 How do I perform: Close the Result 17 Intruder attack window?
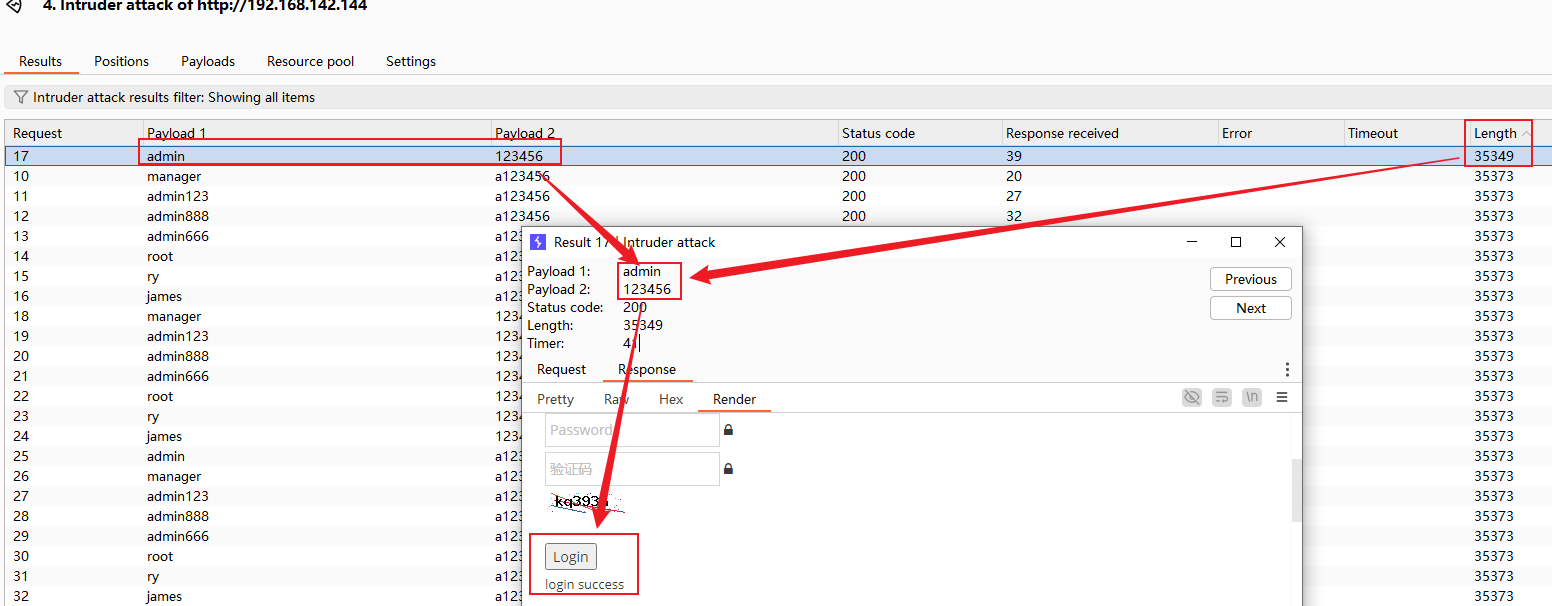1280,242
